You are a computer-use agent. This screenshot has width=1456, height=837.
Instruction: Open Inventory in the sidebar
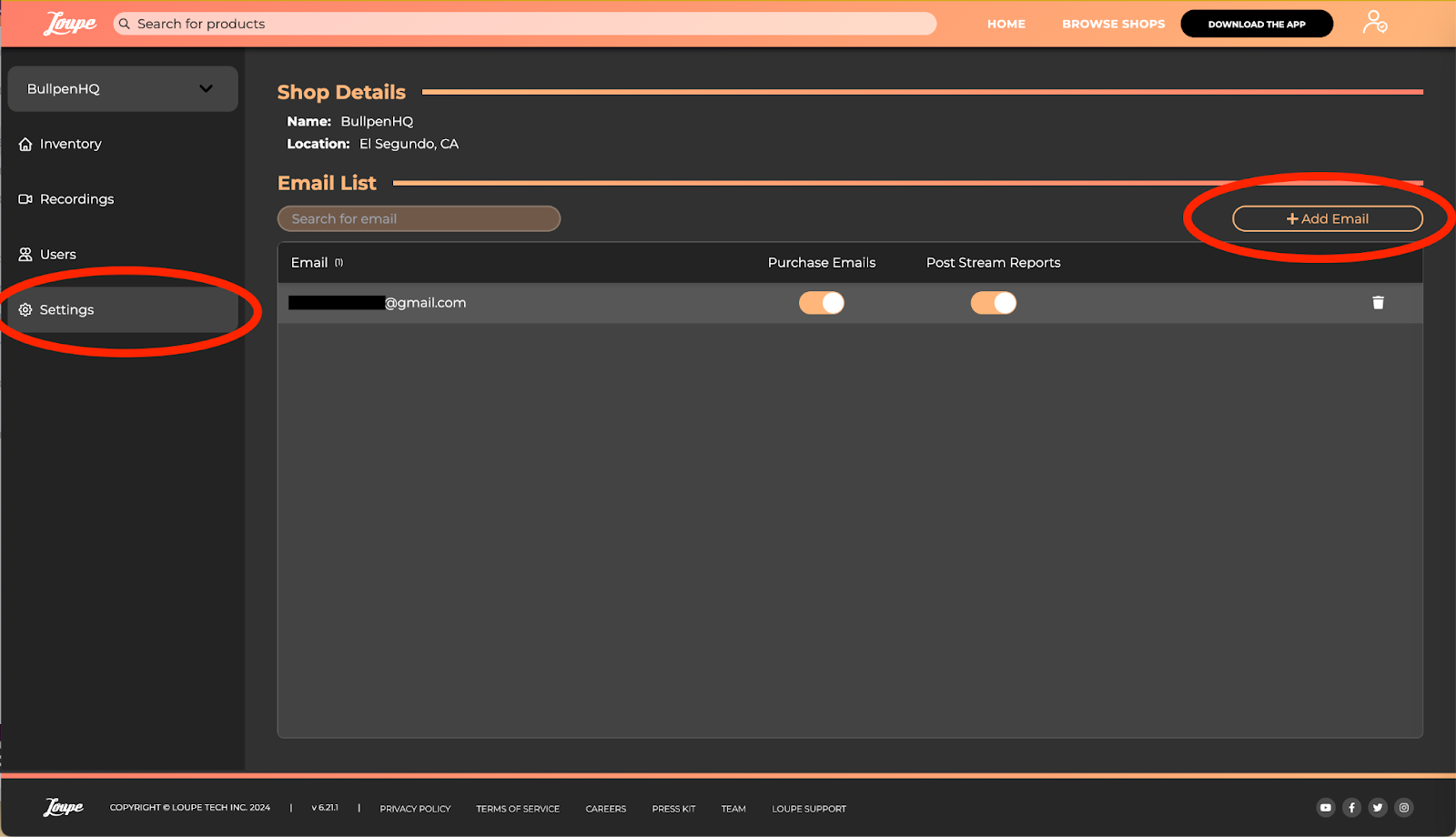(x=70, y=144)
